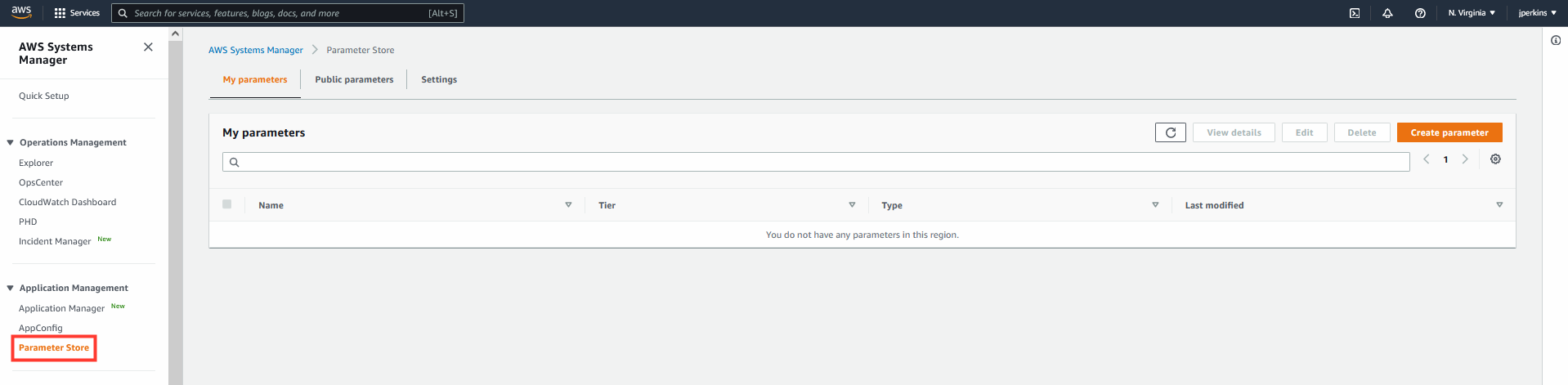Open Application Manager in sidebar
This screenshot has height=385, width=1568.
[x=61, y=308]
